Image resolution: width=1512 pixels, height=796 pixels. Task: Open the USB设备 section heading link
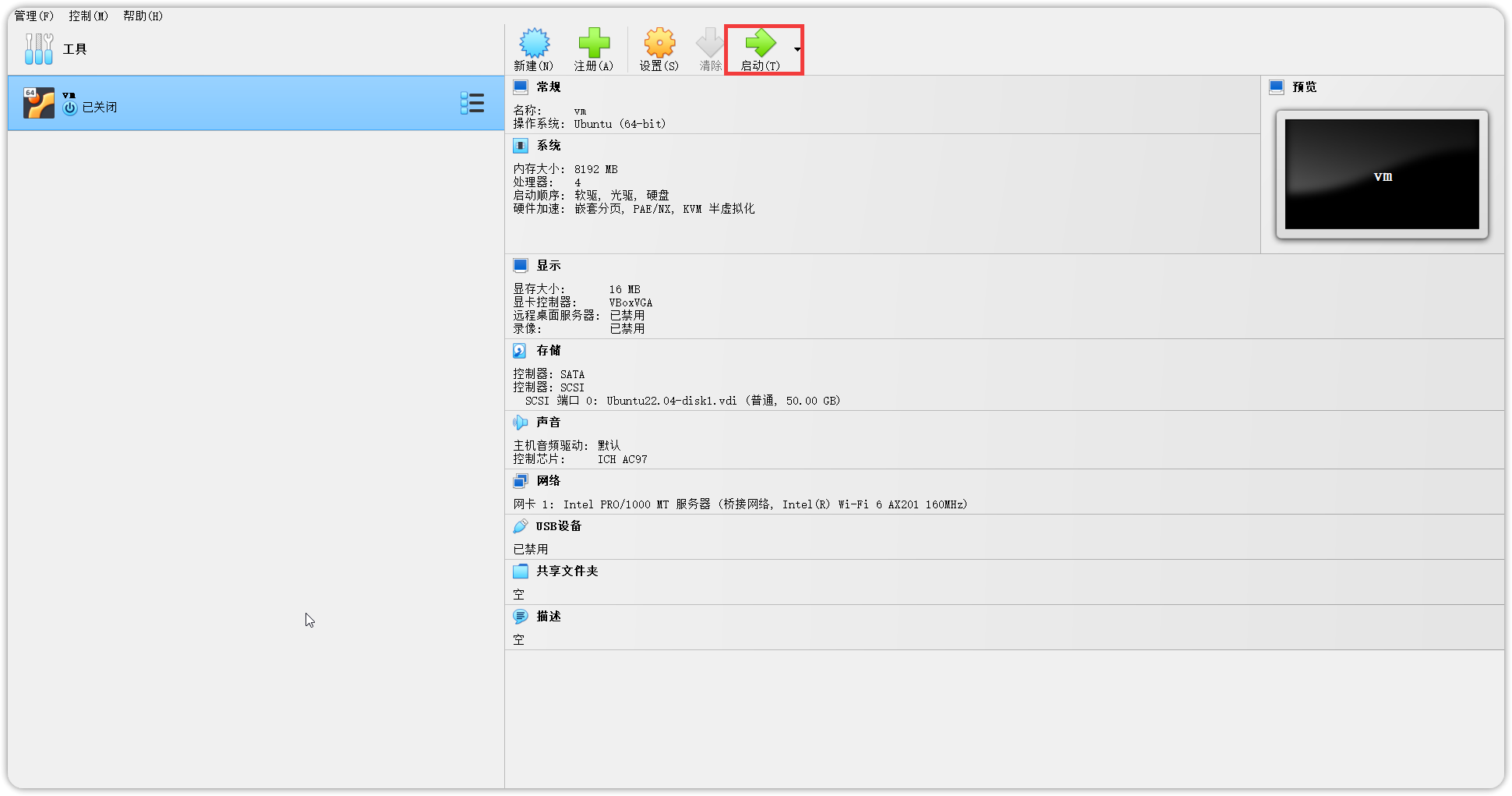[x=559, y=525]
